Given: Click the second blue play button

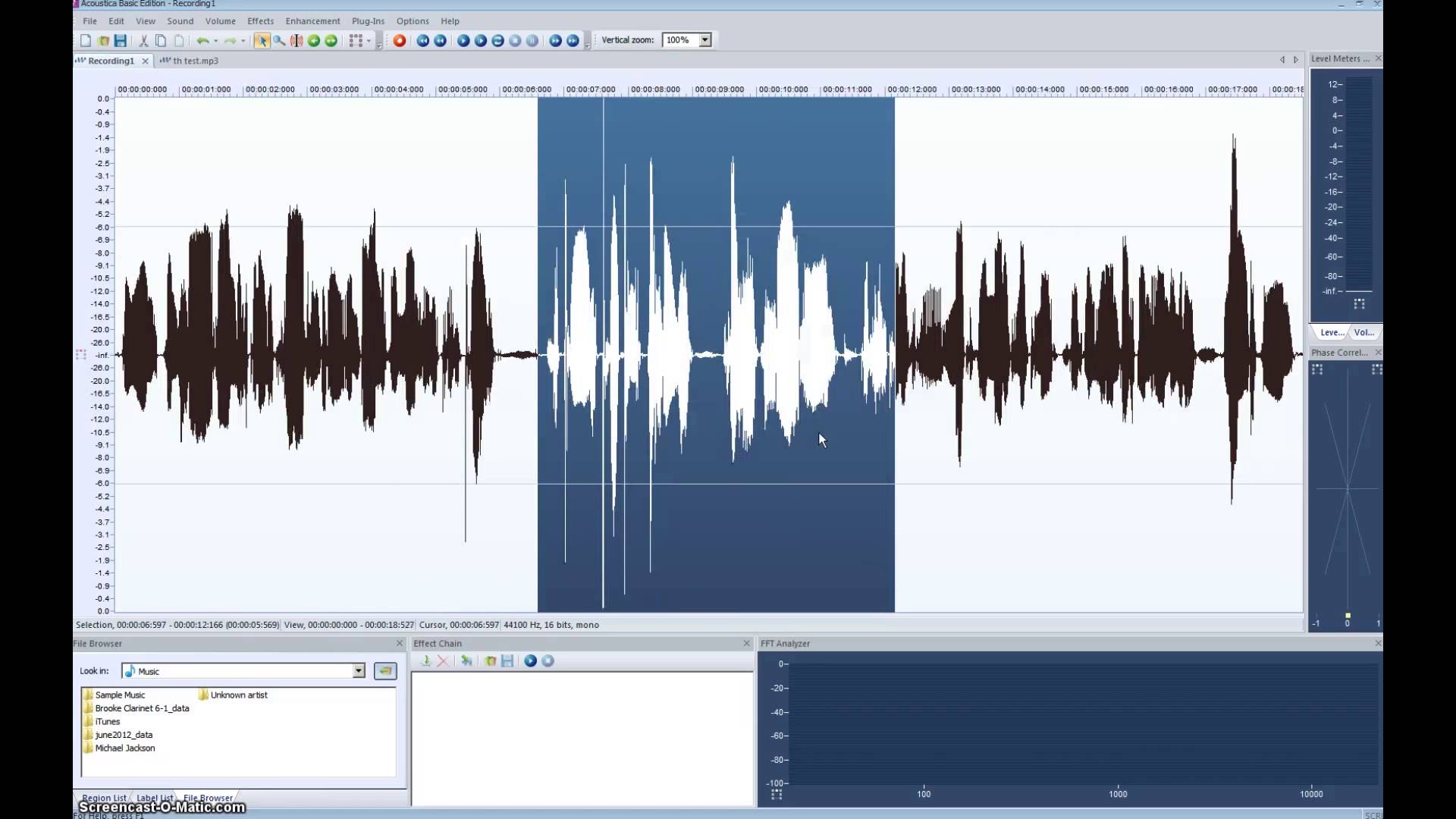Looking at the screenshot, I should tap(481, 41).
